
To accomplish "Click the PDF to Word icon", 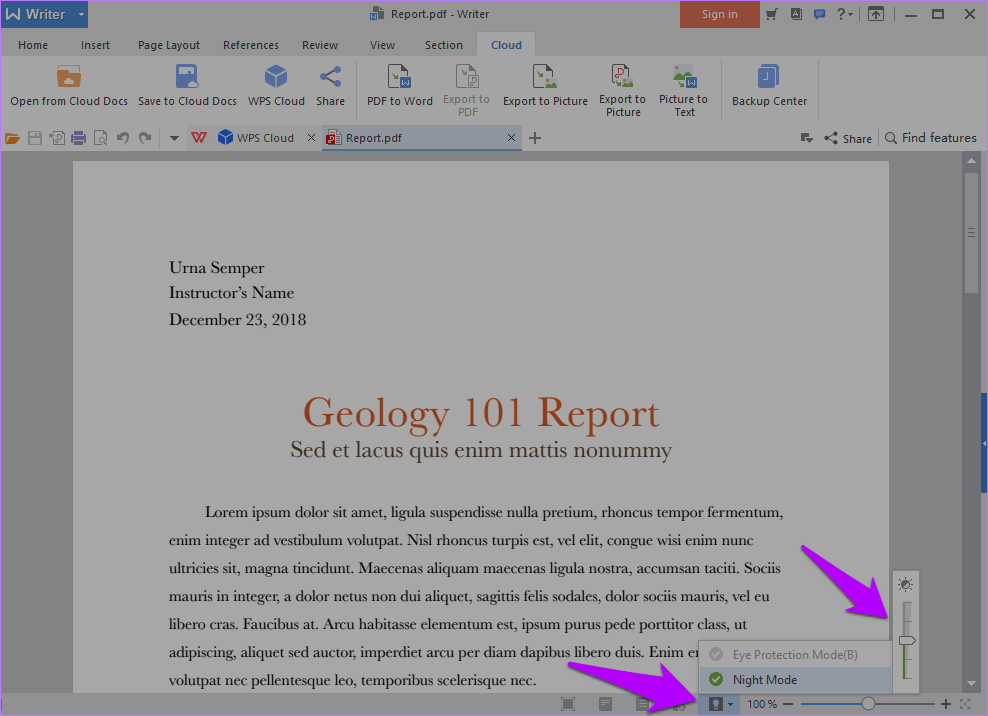I will tap(399, 78).
